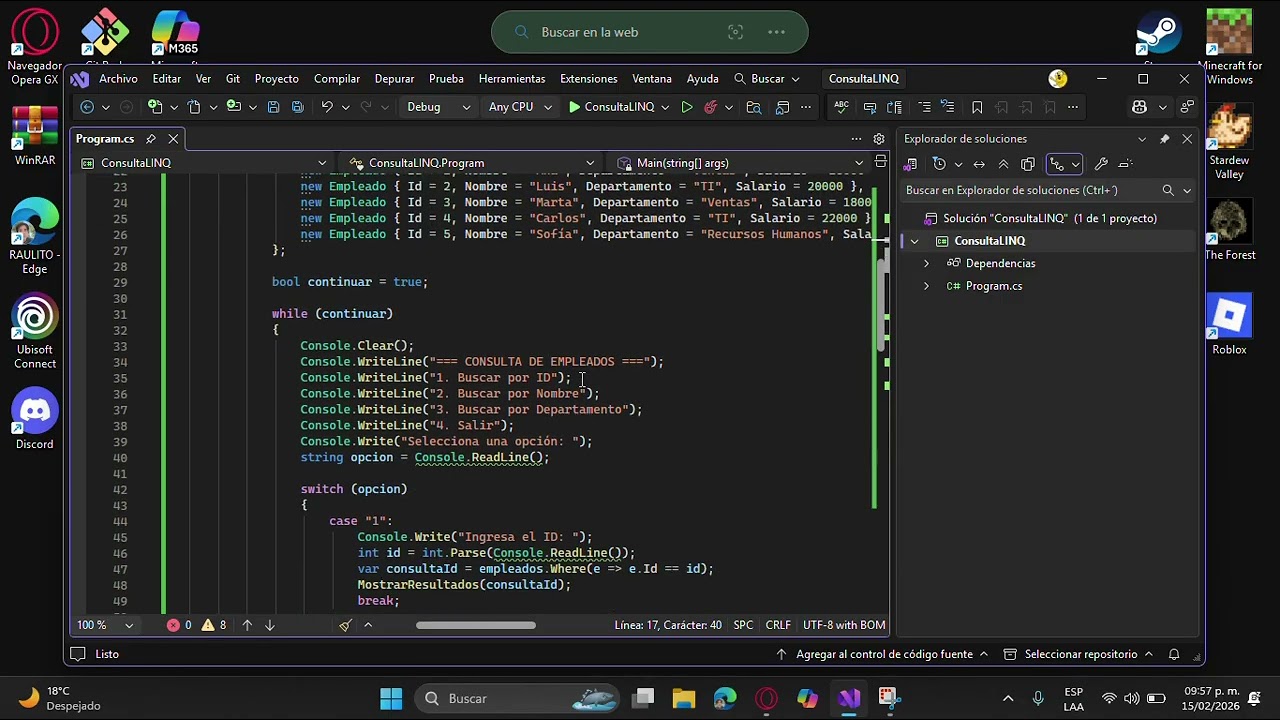Open the Archivo menu
The width and height of the screenshot is (1280, 720).
coord(118,79)
